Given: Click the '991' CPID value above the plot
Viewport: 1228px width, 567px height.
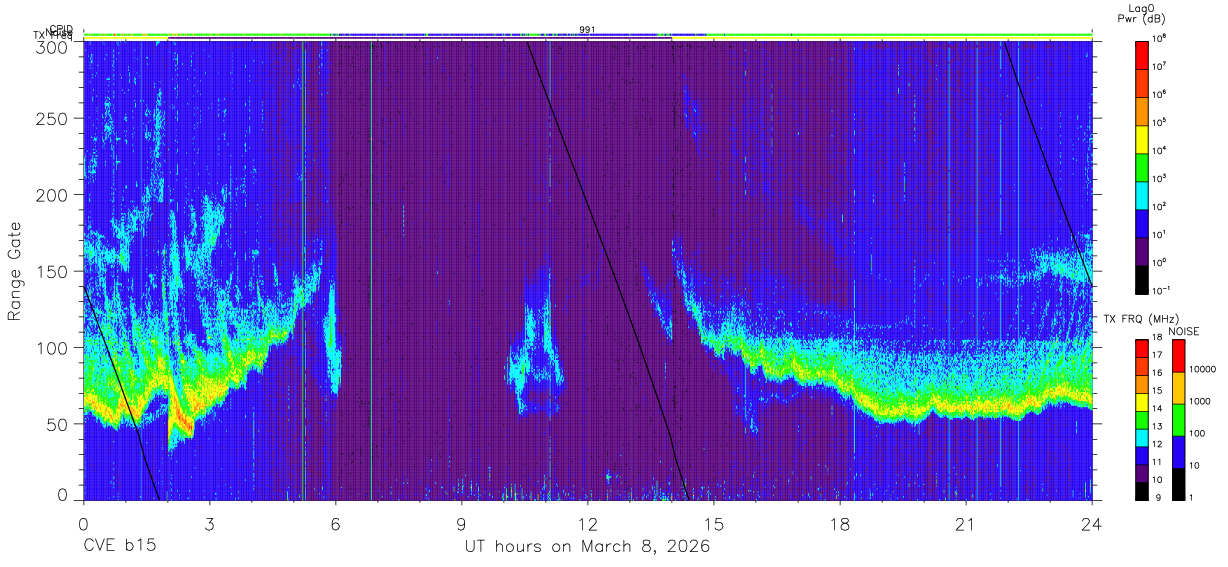Looking at the screenshot, I should click(587, 29).
